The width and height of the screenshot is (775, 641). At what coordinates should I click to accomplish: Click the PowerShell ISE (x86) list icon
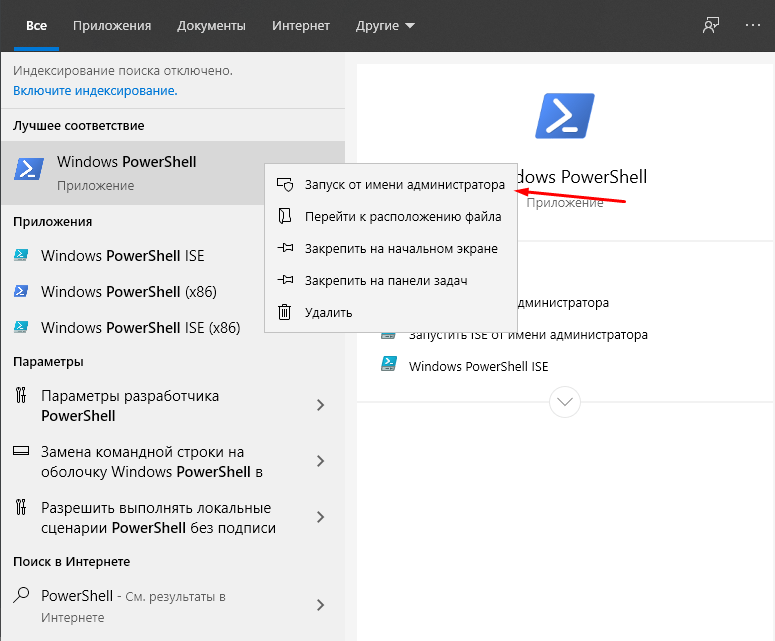tap(21, 327)
